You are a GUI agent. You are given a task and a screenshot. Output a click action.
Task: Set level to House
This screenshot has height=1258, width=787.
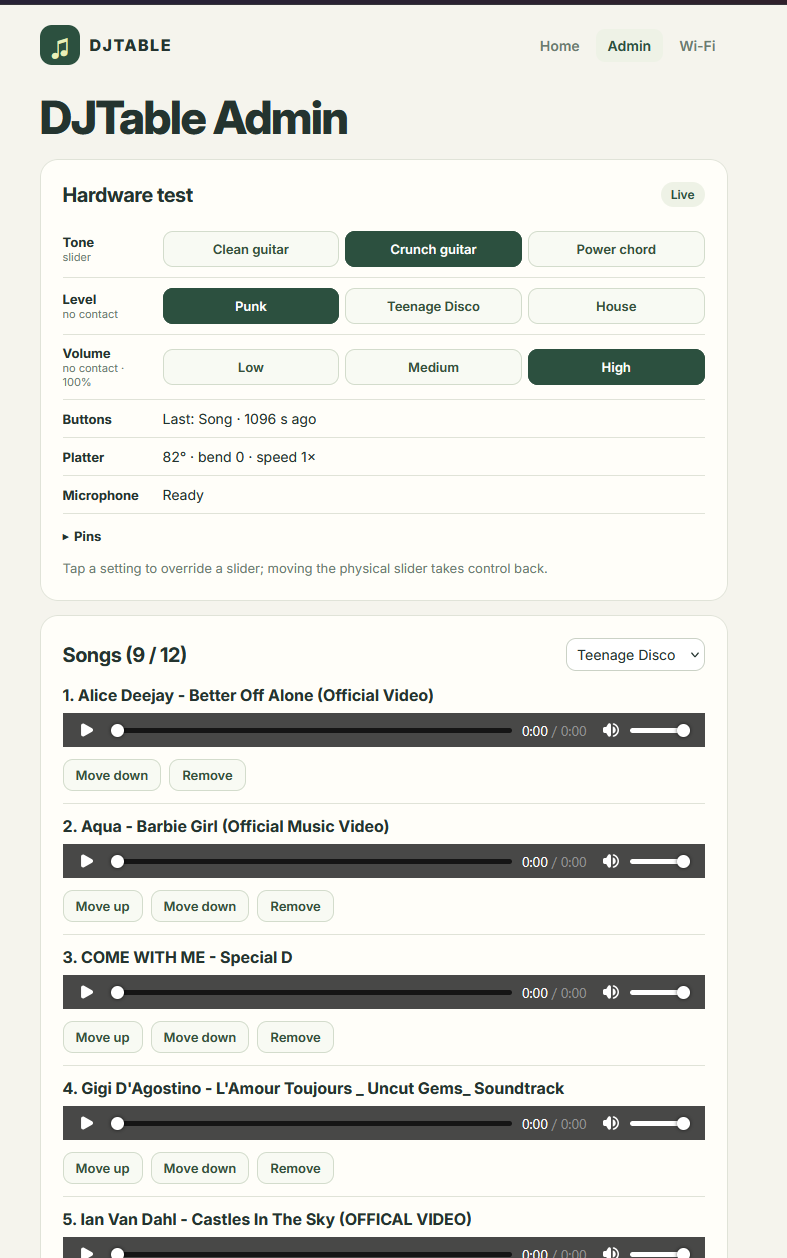(x=616, y=306)
